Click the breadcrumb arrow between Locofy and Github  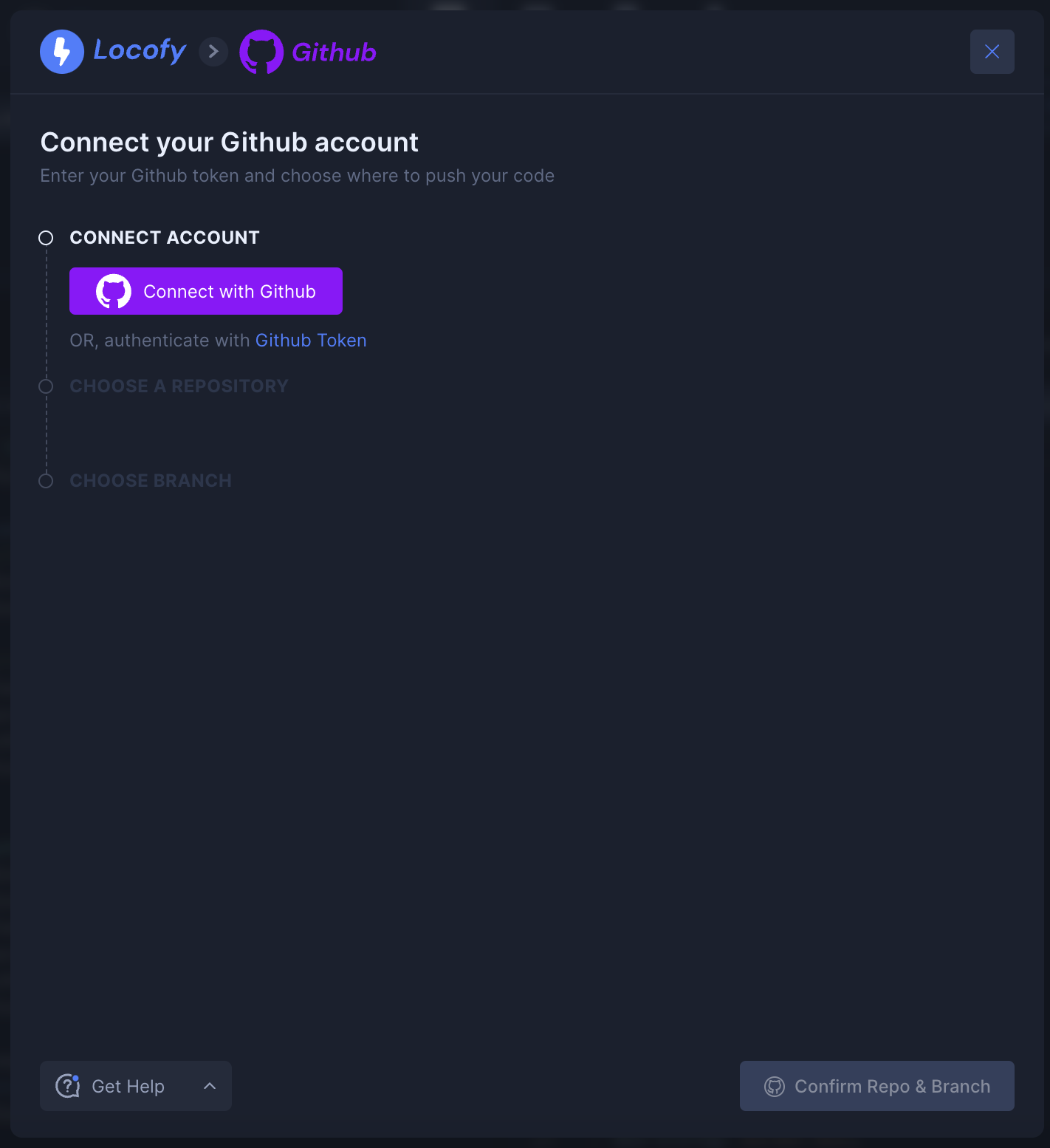click(213, 52)
